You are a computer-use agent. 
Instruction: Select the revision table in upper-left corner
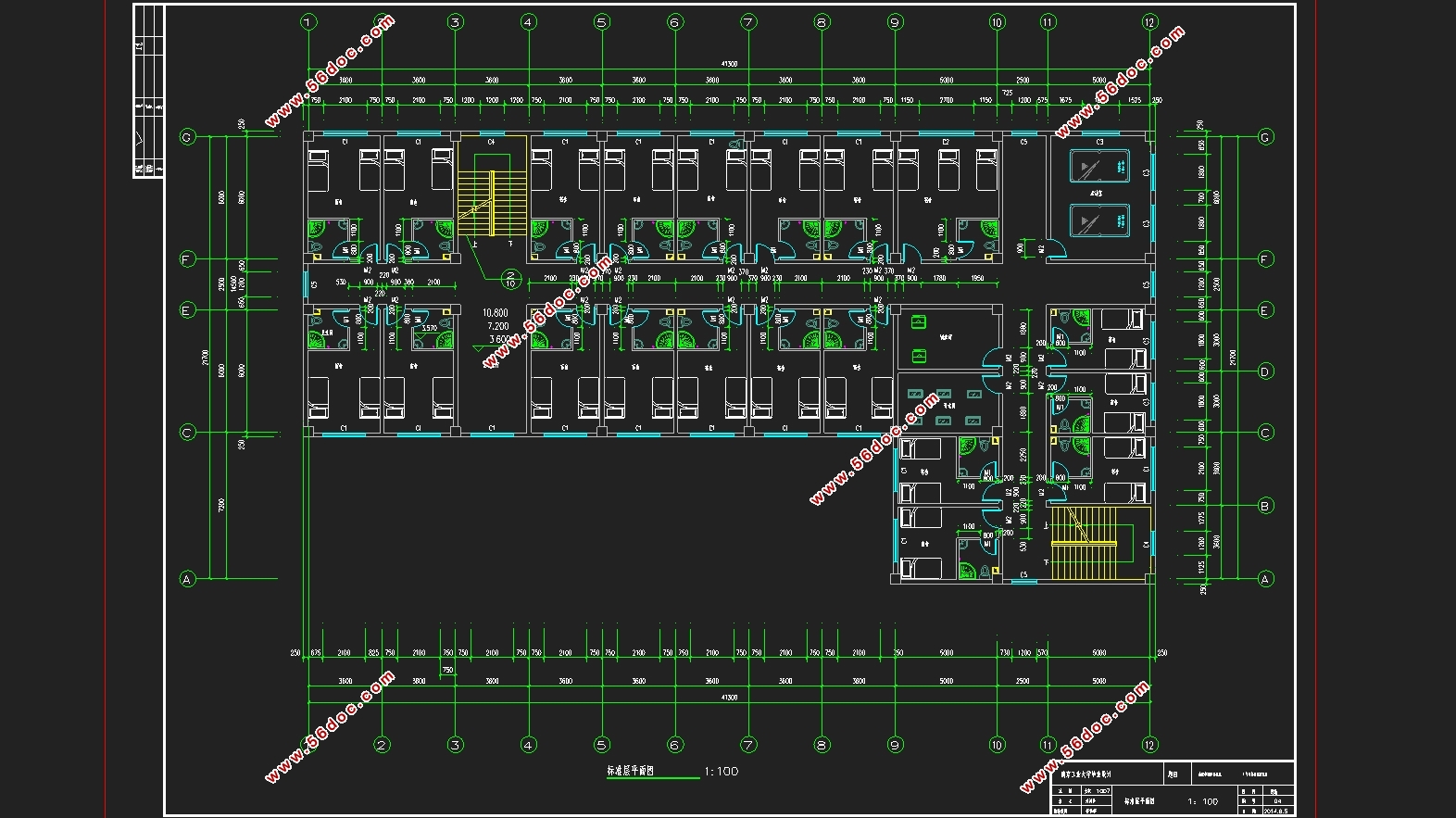tap(148, 91)
